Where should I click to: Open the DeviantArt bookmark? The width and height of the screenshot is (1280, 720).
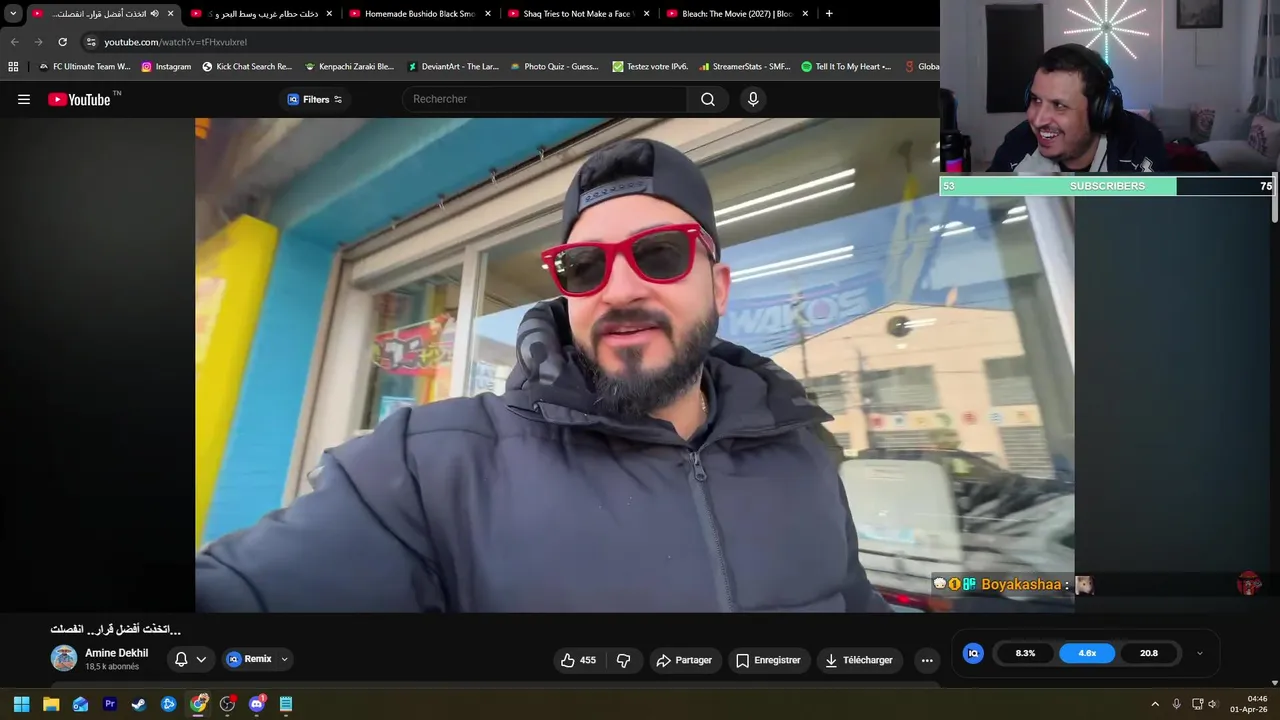click(x=453, y=67)
